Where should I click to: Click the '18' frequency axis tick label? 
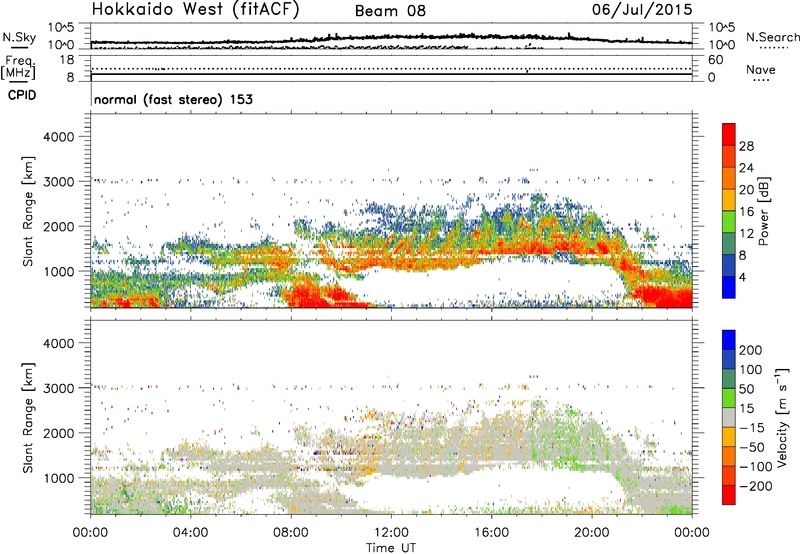click(x=67, y=60)
